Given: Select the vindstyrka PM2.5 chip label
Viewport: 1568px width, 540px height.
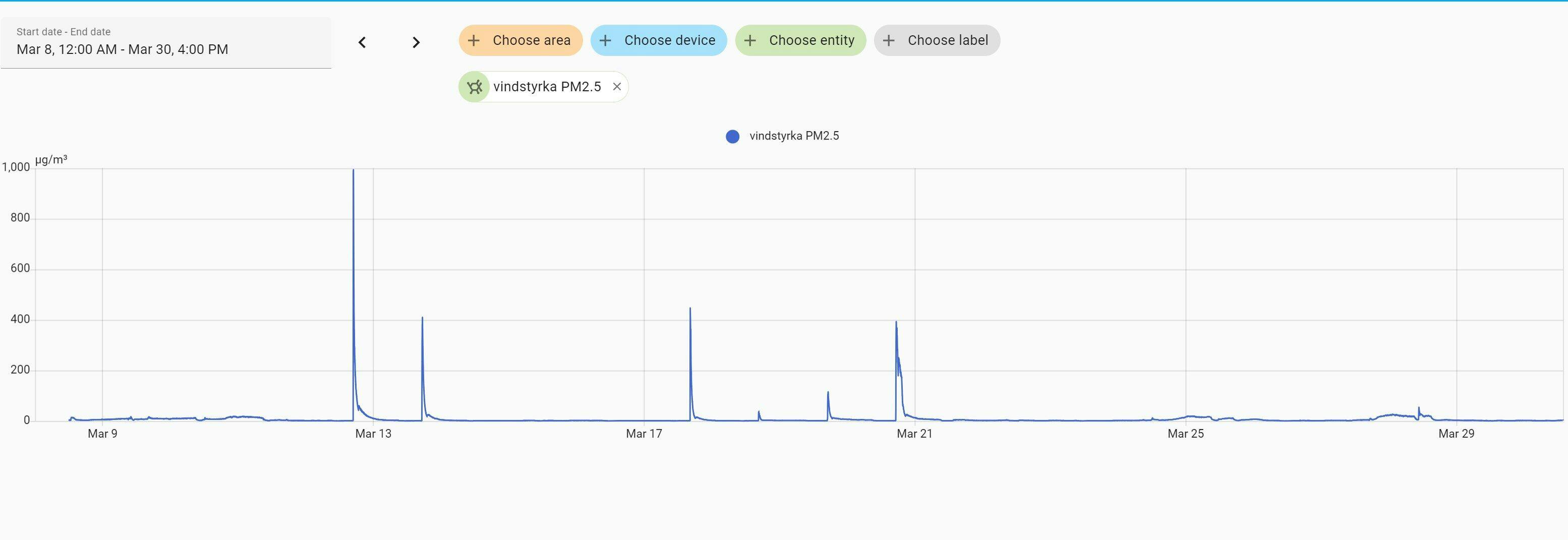Looking at the screenshot, I should coord(547,86).
